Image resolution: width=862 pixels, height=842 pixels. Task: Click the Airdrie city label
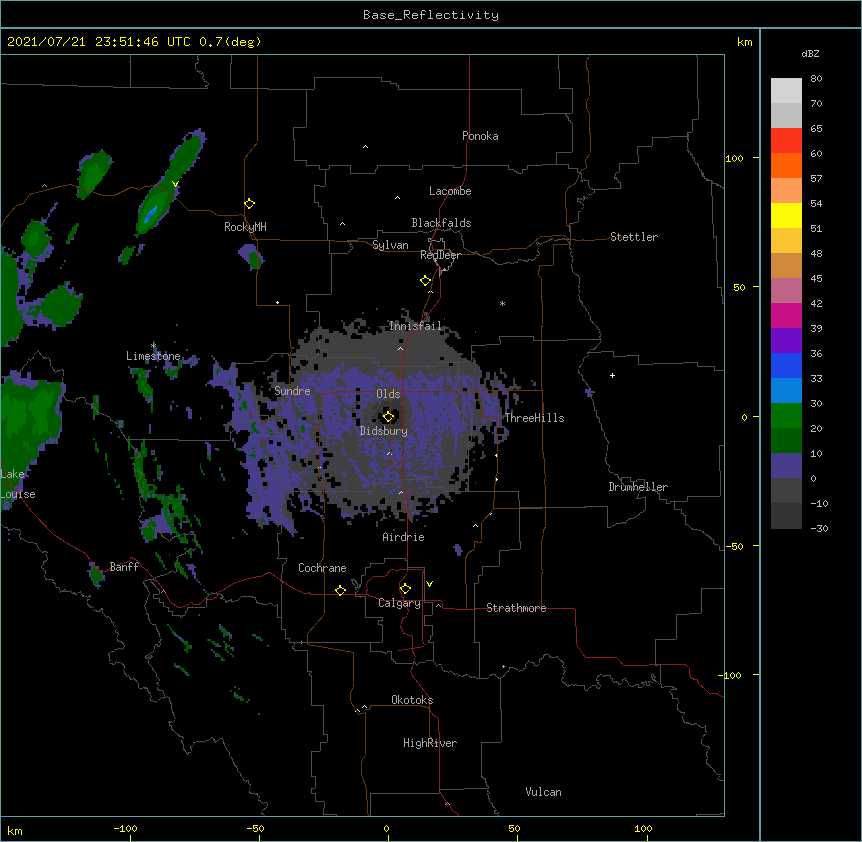point(404,537)
